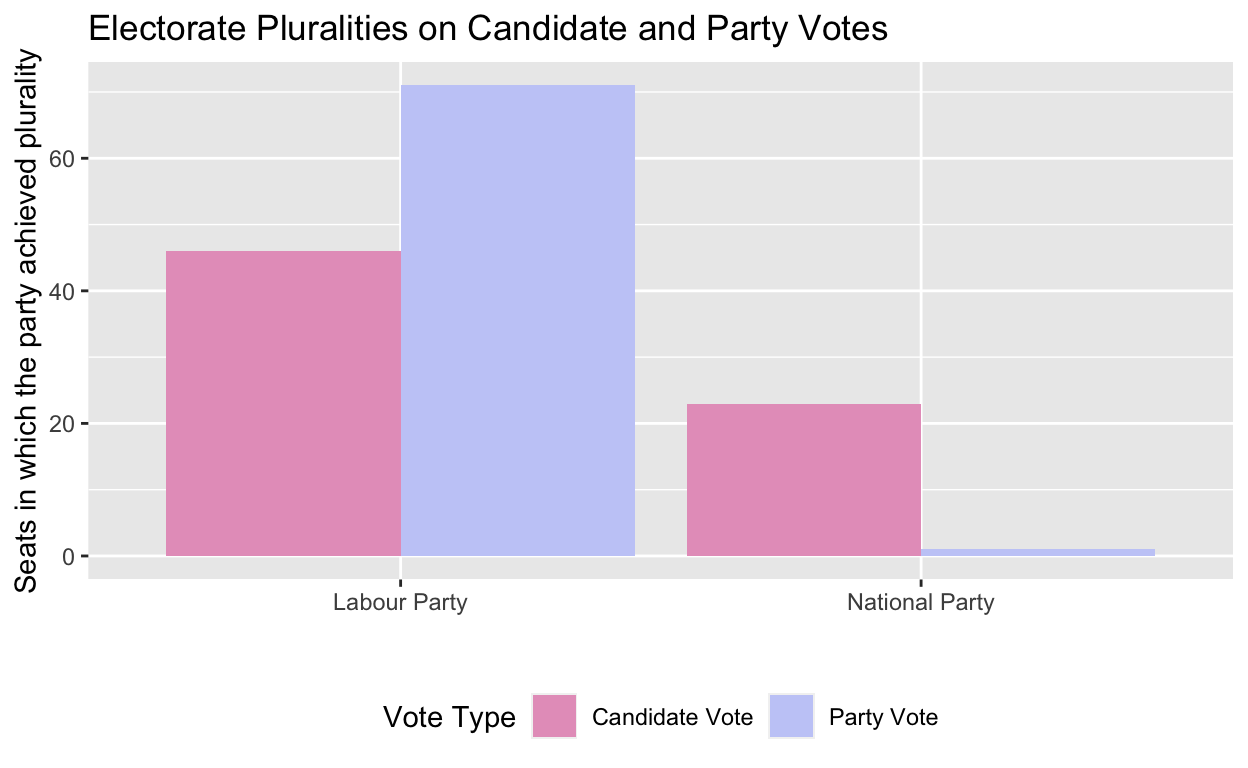Viewport: 1248px width, 768px height.
Task: Click the y-axis tick label 20
Action: click(64, 424)
